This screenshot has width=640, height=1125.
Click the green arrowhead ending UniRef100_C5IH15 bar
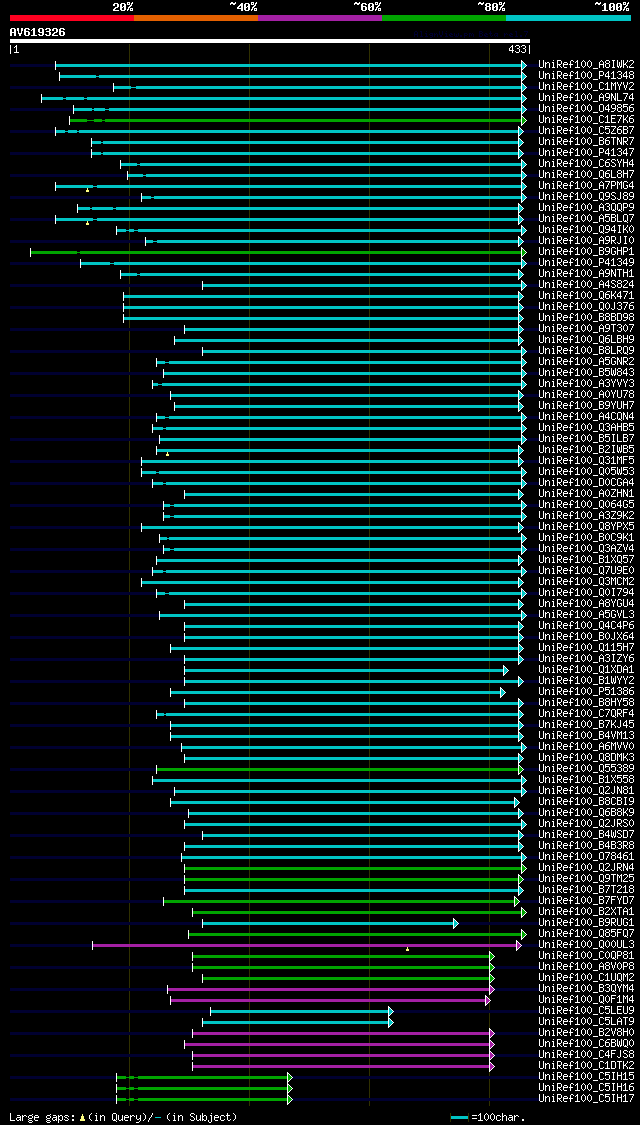point(290,1078)
